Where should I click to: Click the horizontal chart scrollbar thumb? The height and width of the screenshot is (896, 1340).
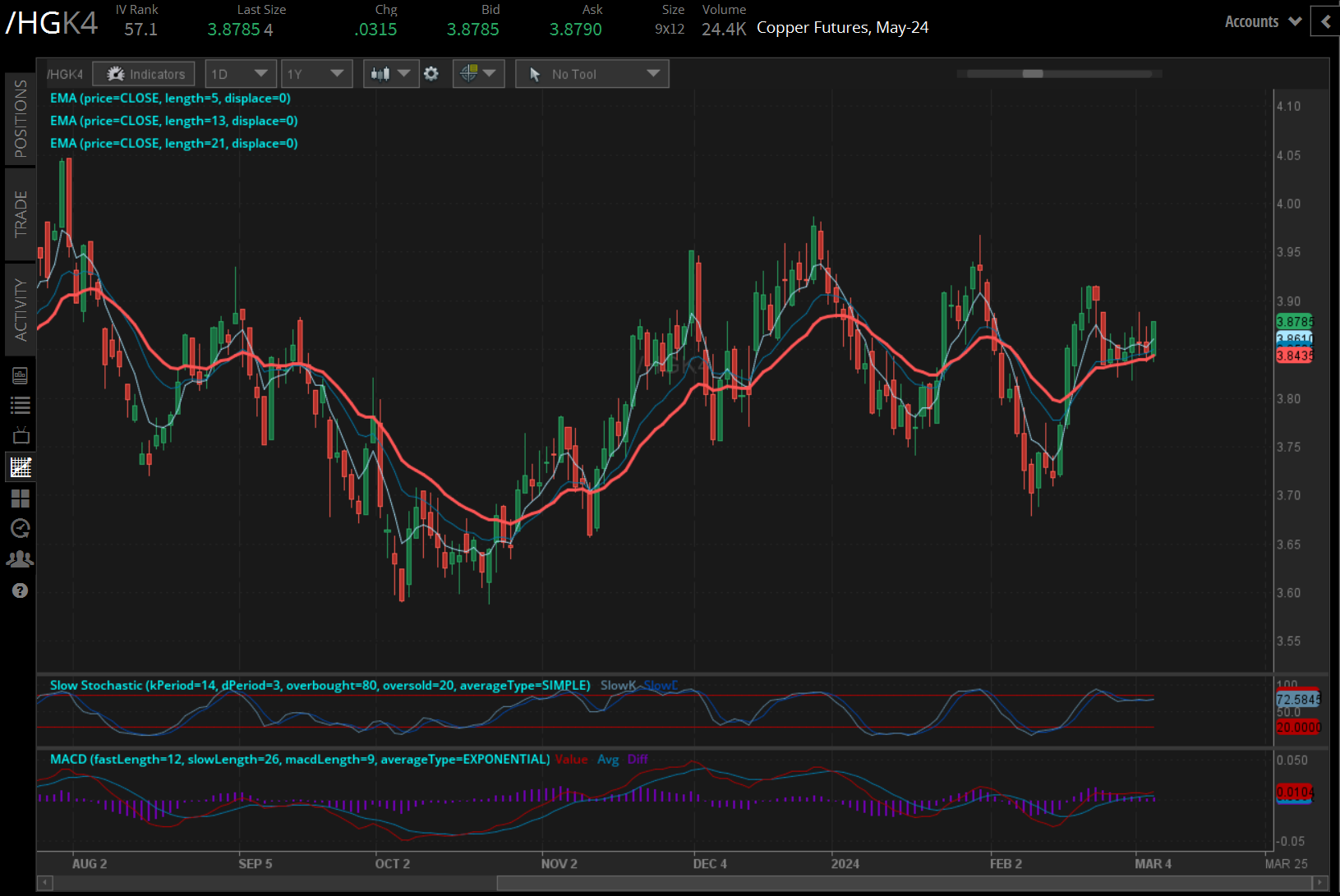904,883
